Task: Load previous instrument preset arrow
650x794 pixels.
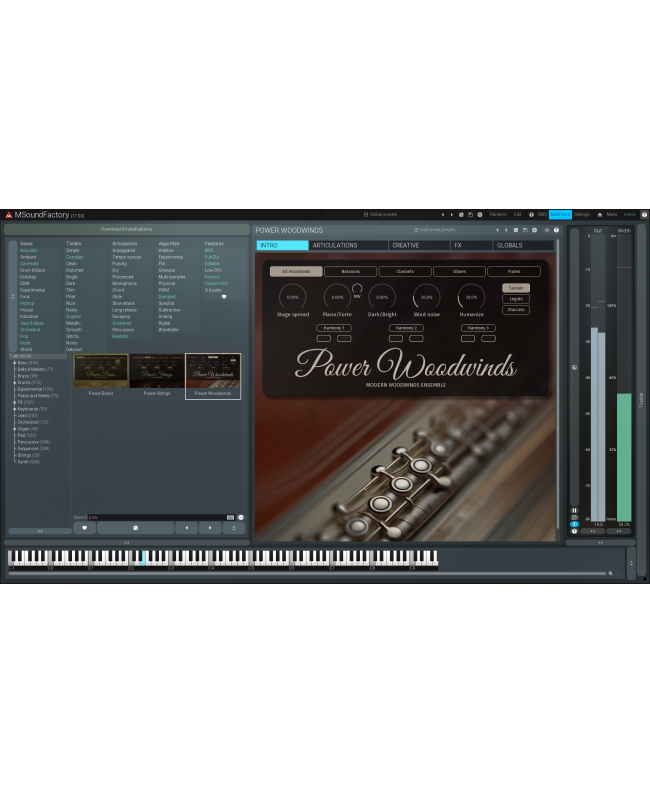Action: [x=497, y=230]
